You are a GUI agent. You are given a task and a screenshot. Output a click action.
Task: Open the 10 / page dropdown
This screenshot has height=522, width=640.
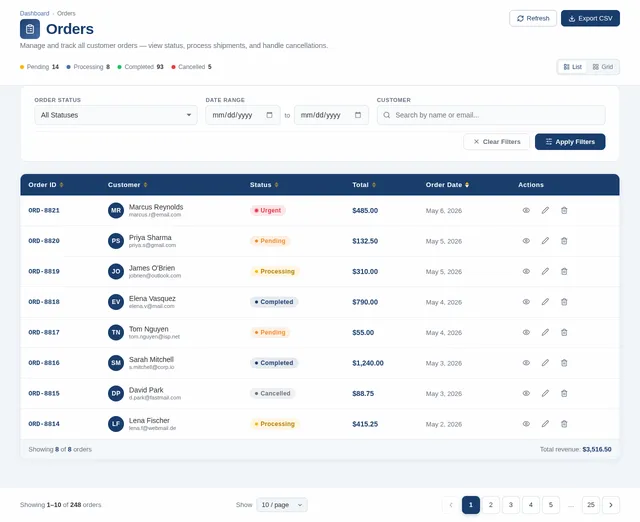pos(282,505)
